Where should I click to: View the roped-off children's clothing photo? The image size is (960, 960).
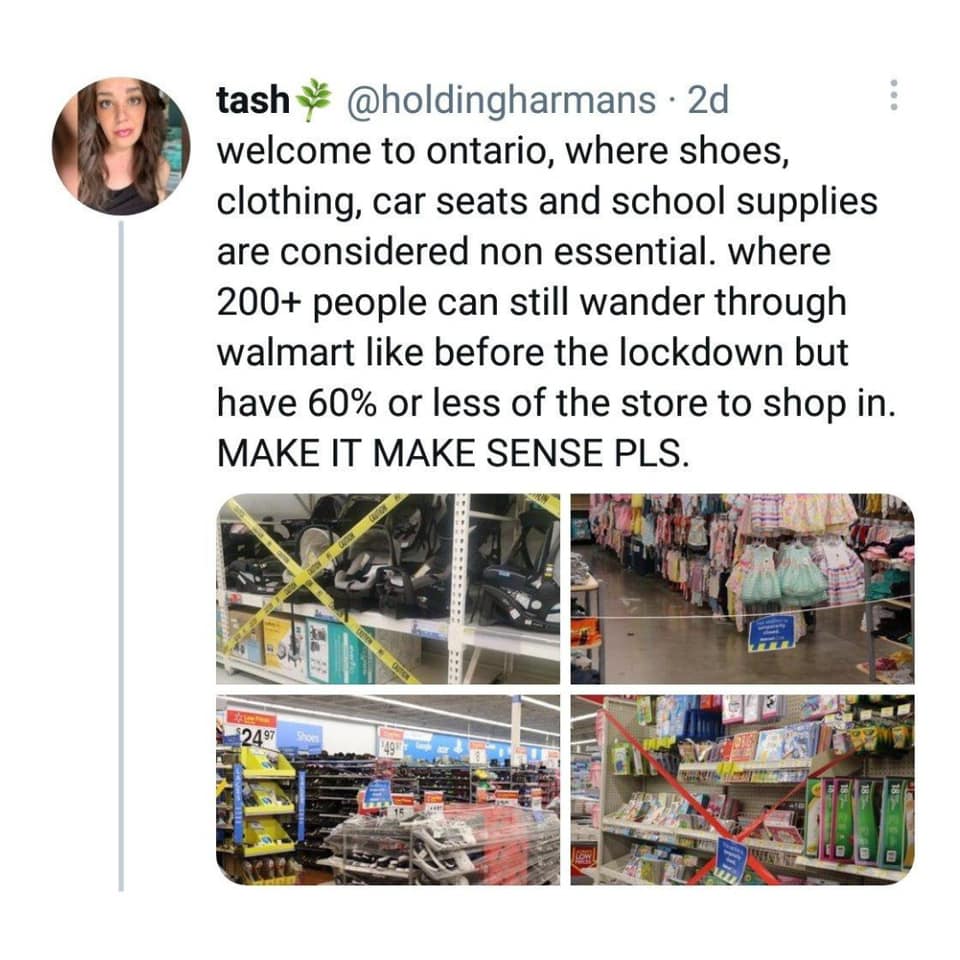point(743,588)
